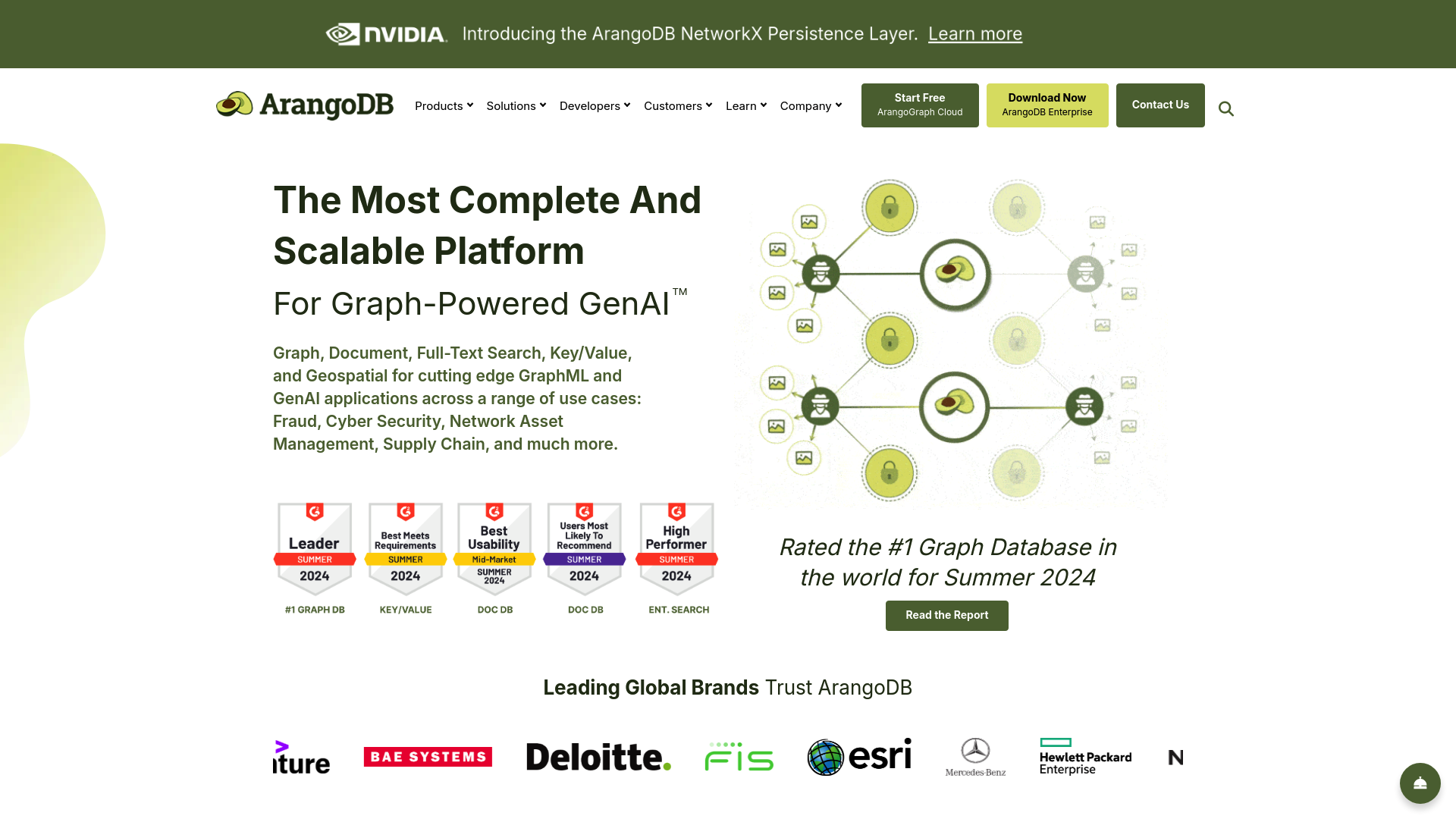This screenshot has height=819, width=1456.
Task: Click Learn more about NVIDIA partnership link
Action: click(x=975, y=33)
